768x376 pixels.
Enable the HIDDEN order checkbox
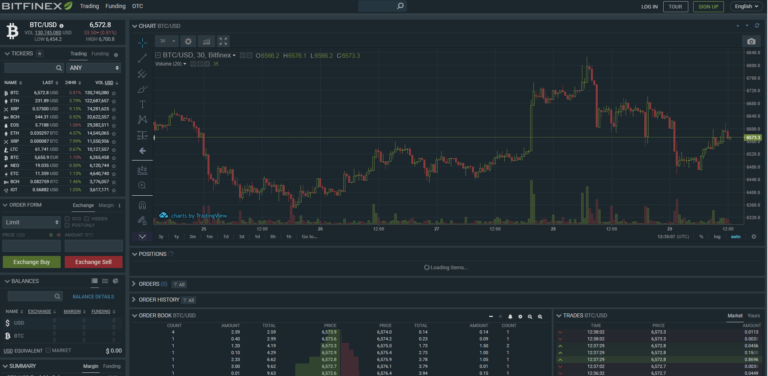(86, 218)
